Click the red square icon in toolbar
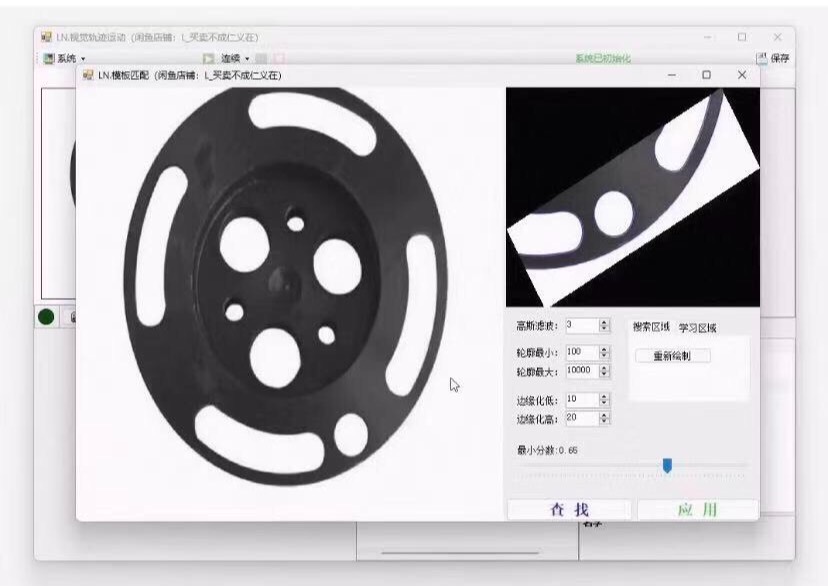 click(x=279, y=59)
